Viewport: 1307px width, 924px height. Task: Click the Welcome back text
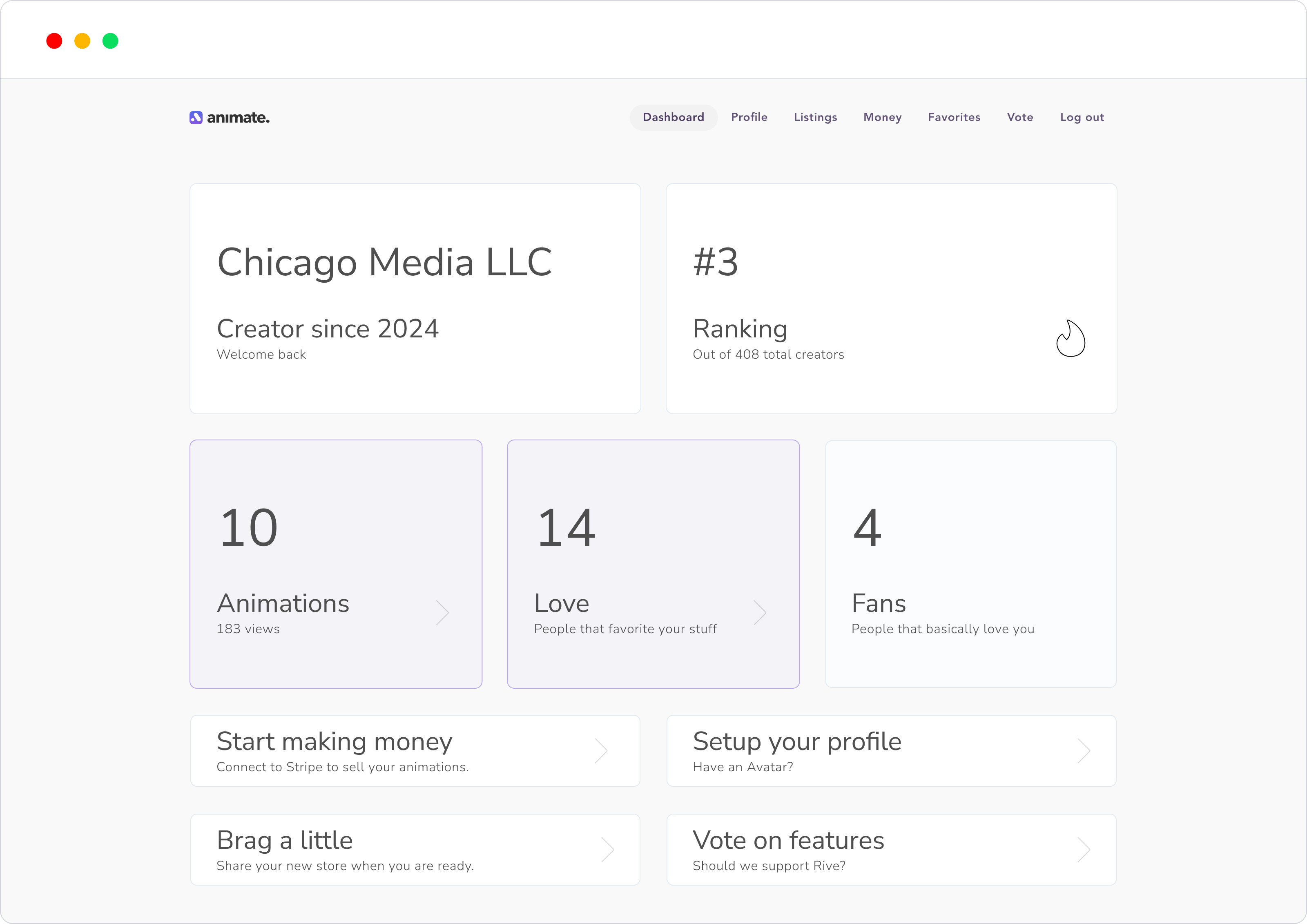[x=261, y=354]
